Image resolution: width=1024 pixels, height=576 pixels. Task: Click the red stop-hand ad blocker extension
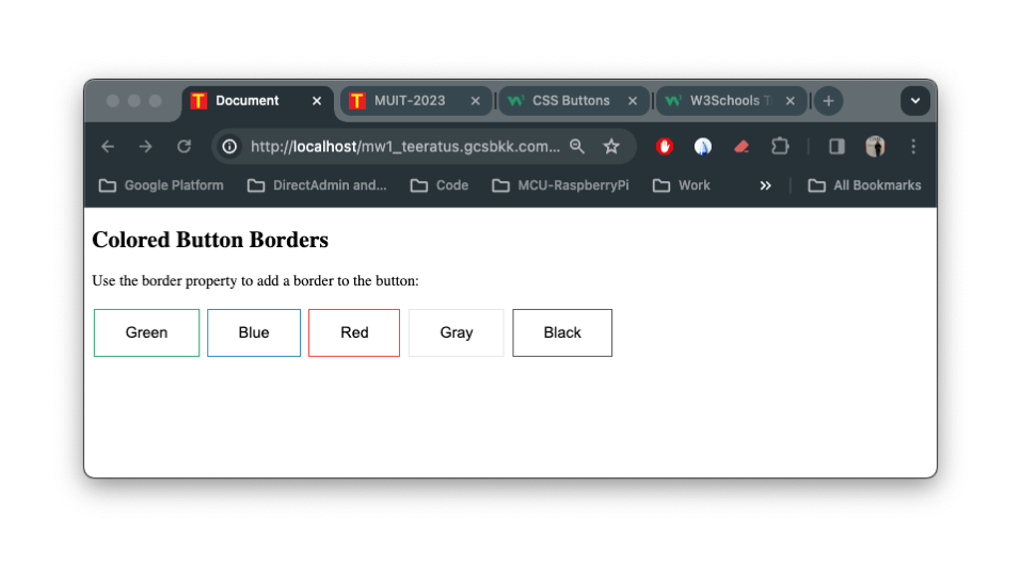(x=665, y=147)
